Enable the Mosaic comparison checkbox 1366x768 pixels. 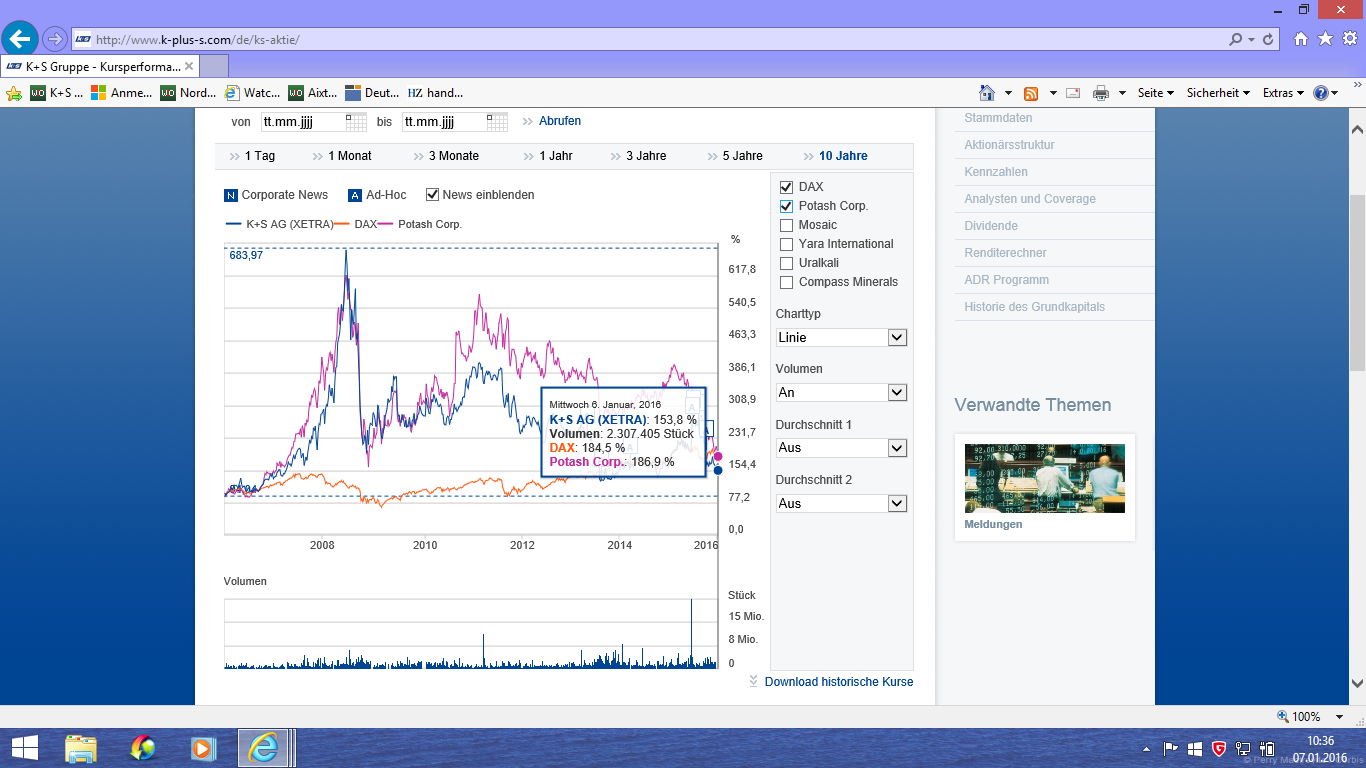coord(786,225)
